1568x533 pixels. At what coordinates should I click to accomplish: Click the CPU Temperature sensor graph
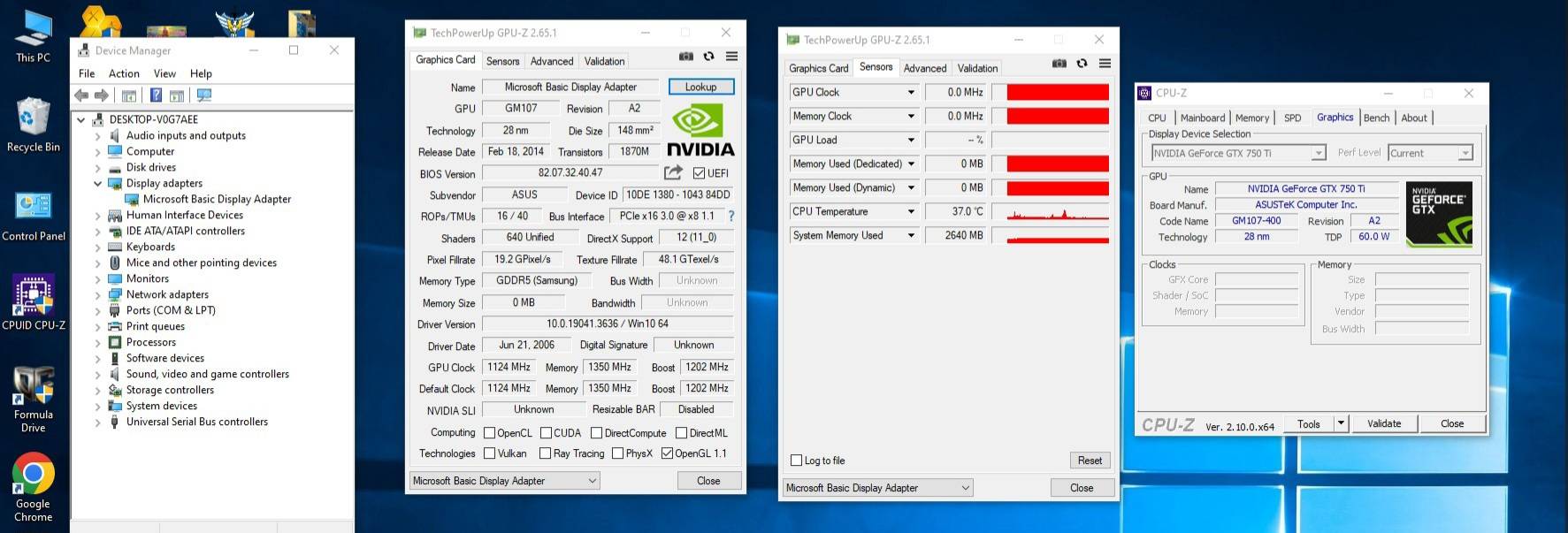pyautogui.click(x=1051, y=211)
